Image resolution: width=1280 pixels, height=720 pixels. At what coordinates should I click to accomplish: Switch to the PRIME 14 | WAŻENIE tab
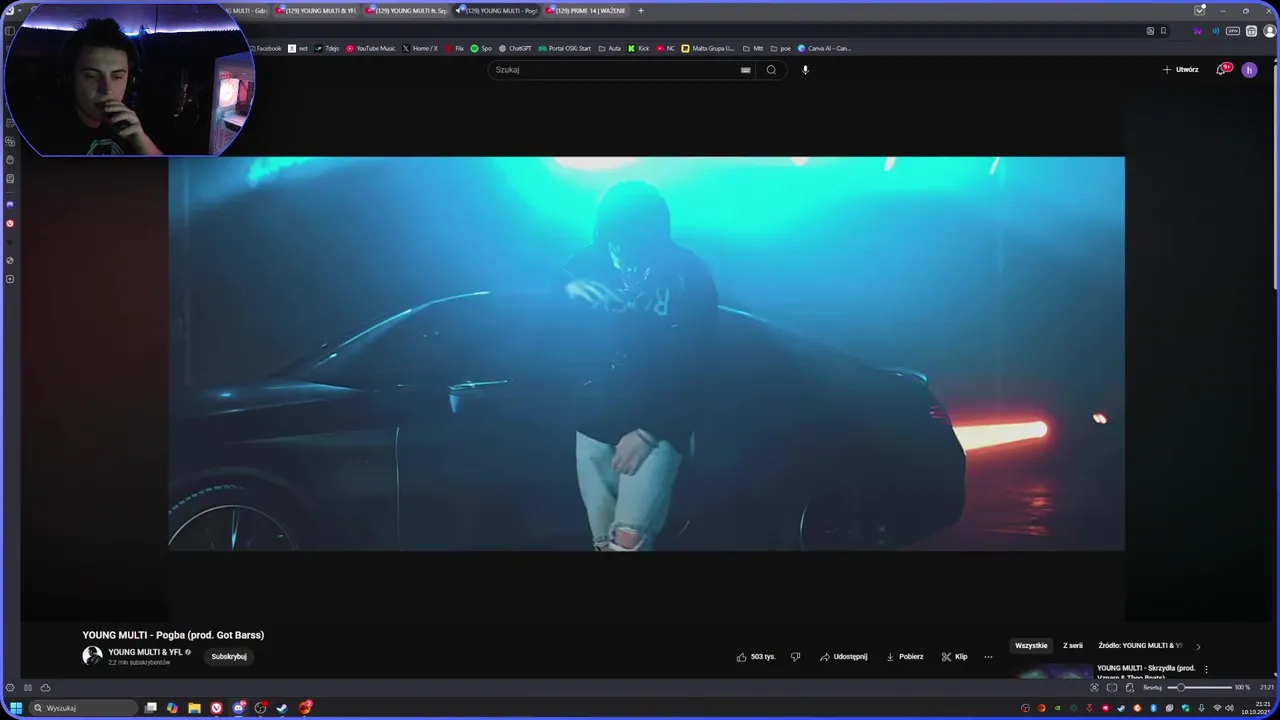pyautogui.click(x=590, y=11)
